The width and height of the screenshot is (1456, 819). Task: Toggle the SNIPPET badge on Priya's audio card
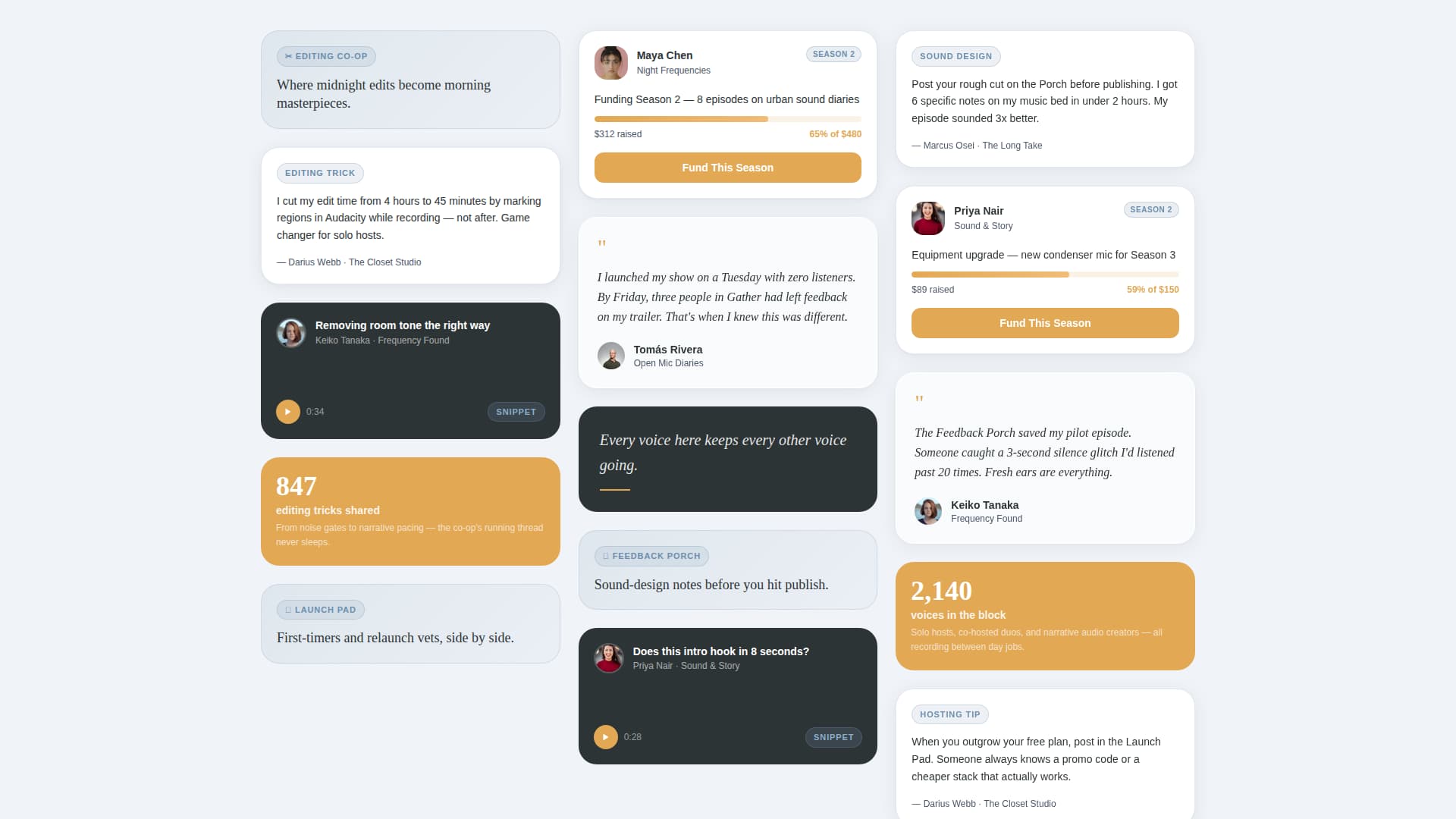(833, 736)
